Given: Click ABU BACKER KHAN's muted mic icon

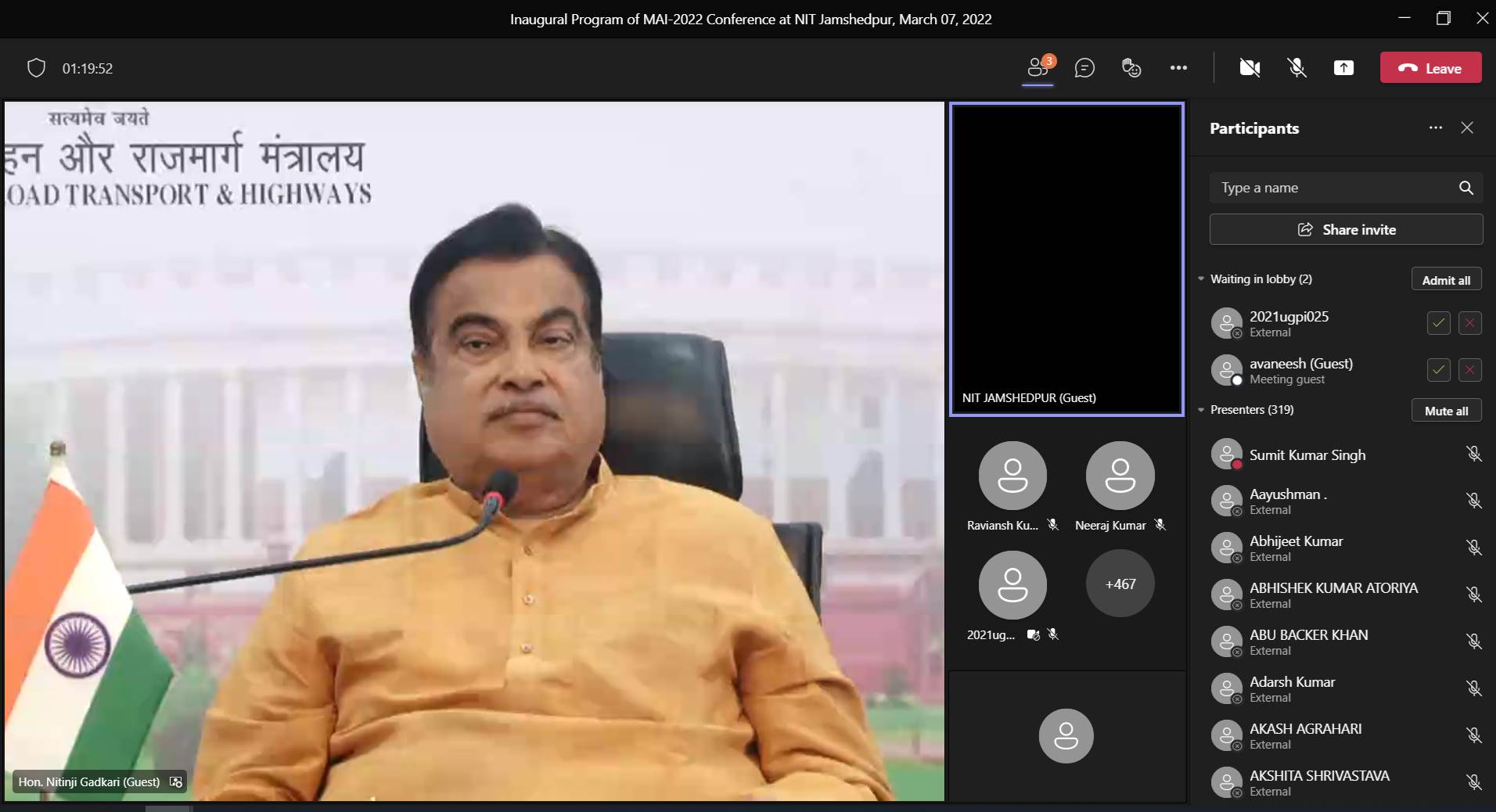Looking at the screenshot, I should pyautogui.click(x=1473, y=641).
